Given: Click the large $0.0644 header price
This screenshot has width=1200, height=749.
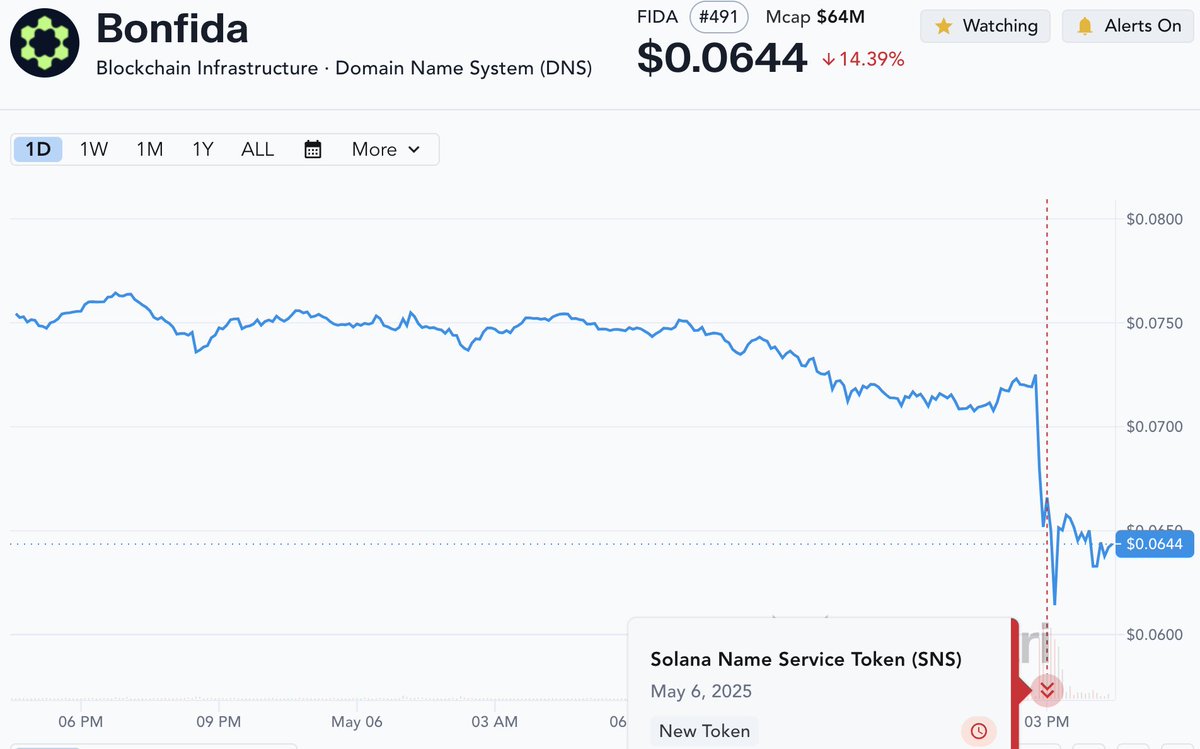Looking at the screenshot, I should pyautogui.click(x=722, y=58).
